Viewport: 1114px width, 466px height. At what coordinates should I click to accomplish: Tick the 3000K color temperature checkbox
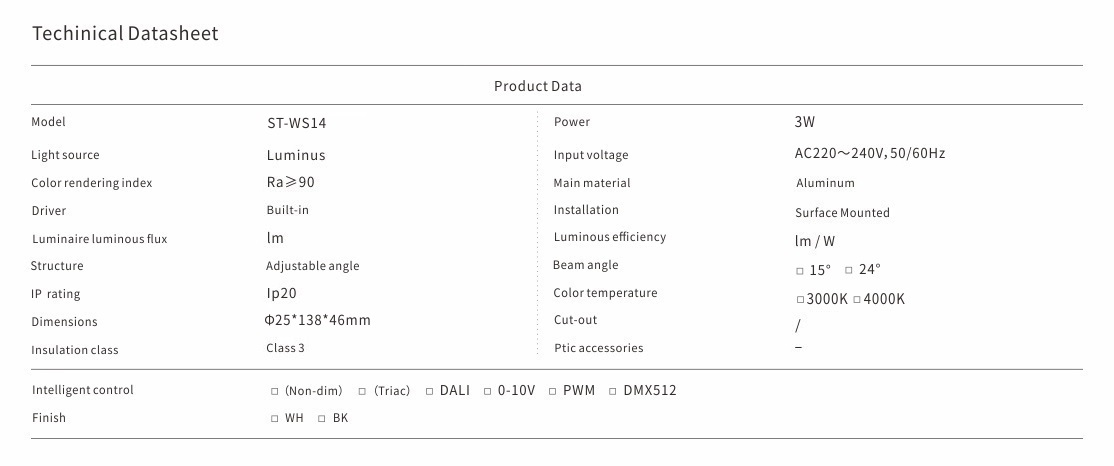(x=800, y=300)
